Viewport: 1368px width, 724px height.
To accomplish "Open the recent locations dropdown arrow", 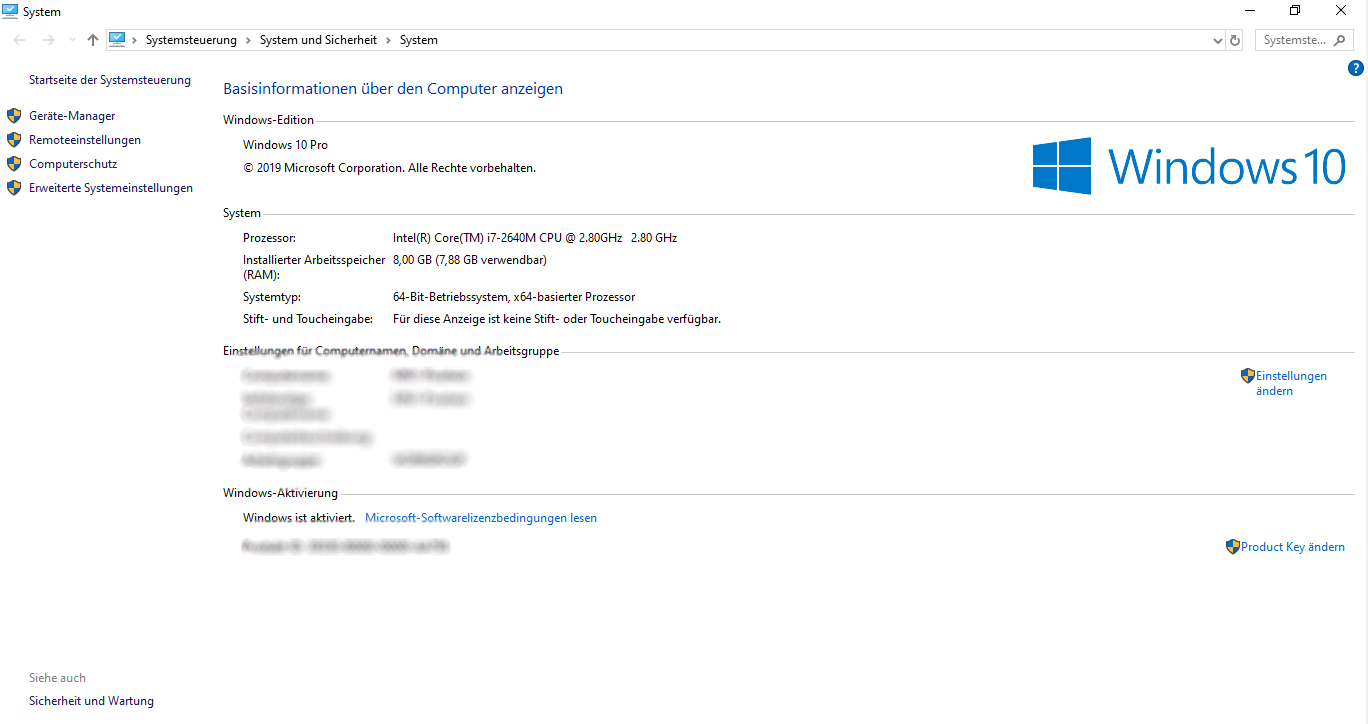I will point(72,40).
